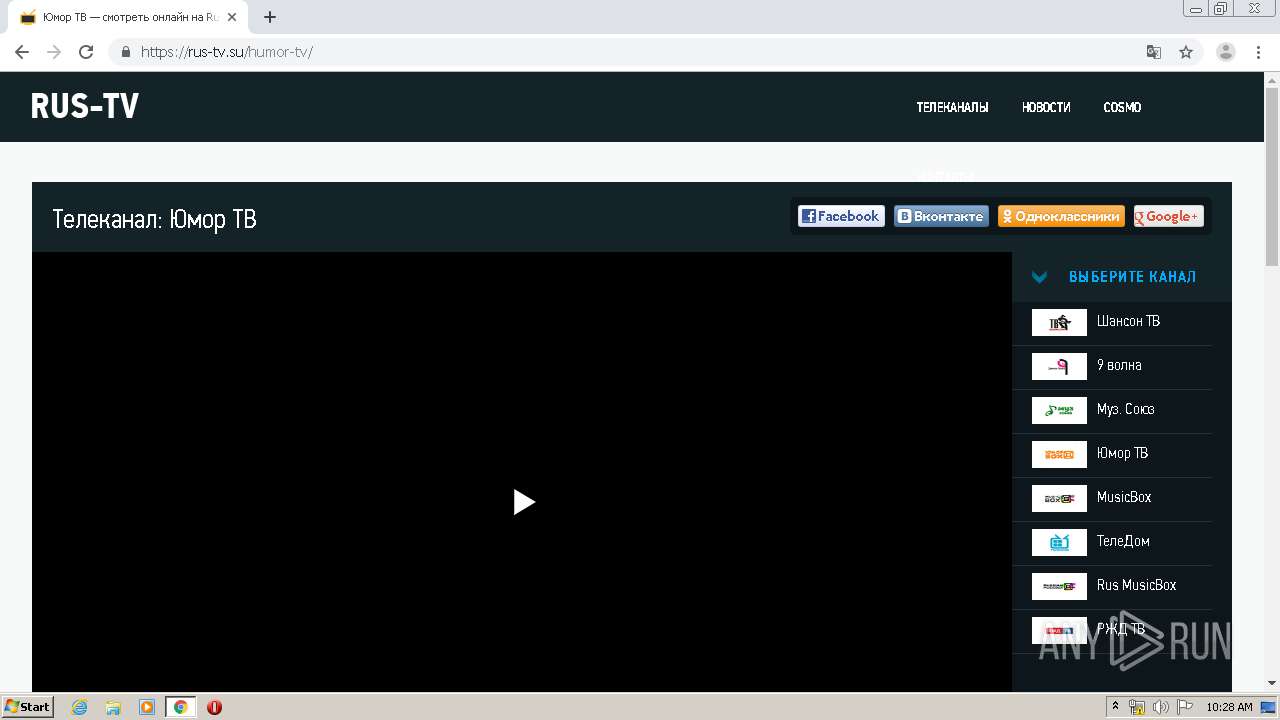Open File Explorer from taskbar

[113, 707]
